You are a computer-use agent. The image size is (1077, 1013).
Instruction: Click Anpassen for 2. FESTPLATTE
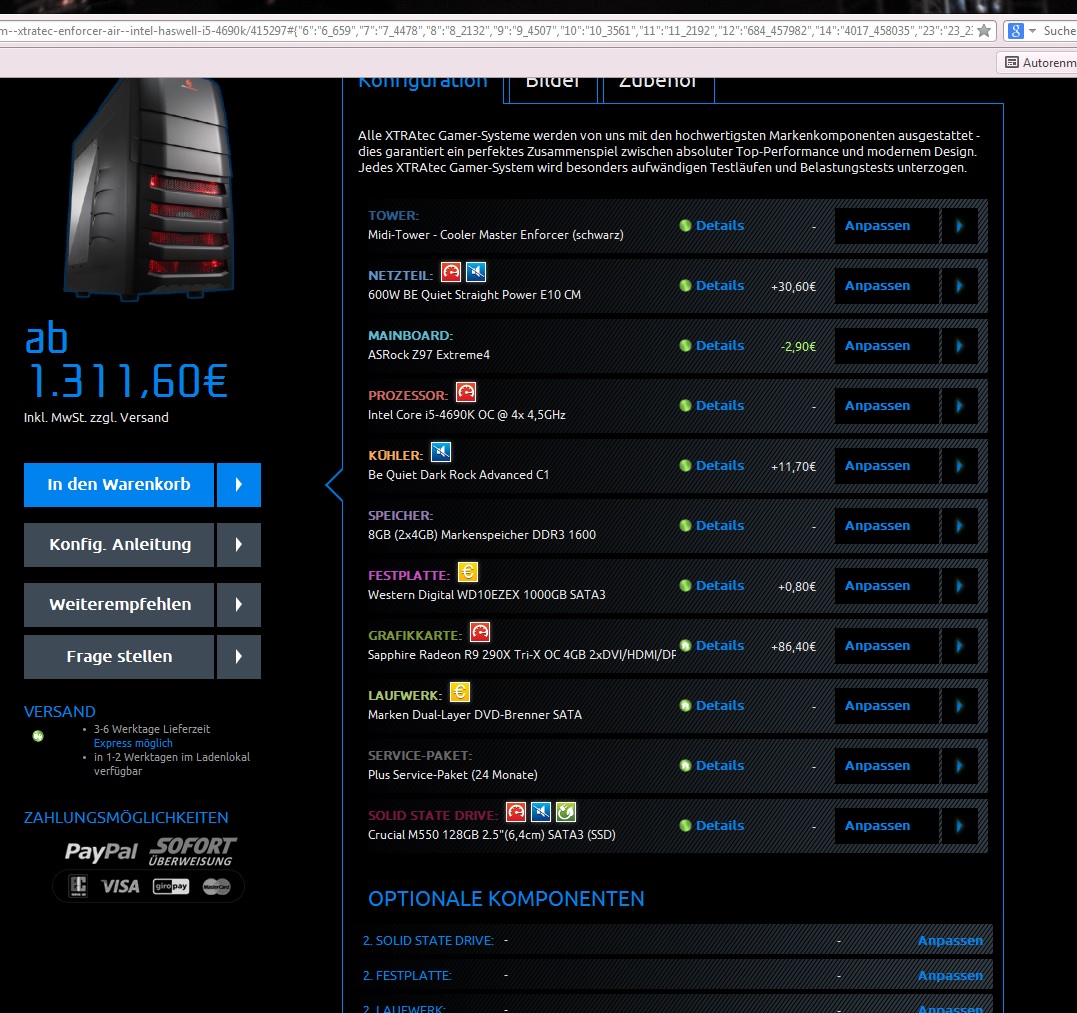[951, 975]
